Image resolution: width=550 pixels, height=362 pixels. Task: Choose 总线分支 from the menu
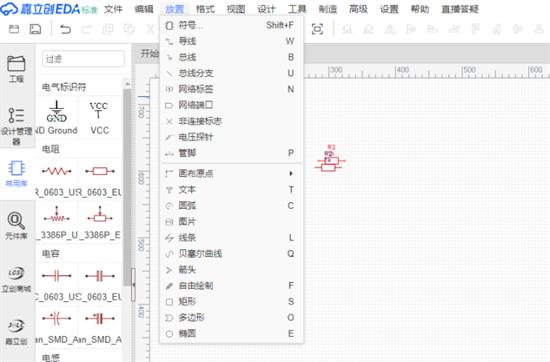pos(232,73)
